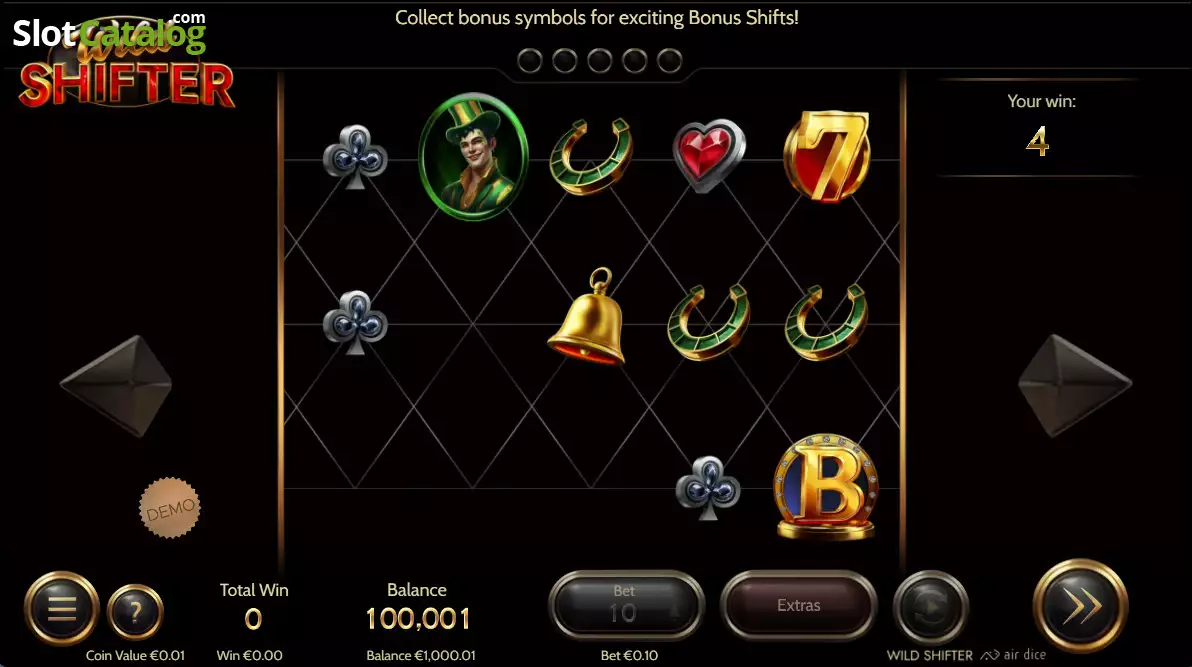Open the hamburger menu button

click(62, 608)
